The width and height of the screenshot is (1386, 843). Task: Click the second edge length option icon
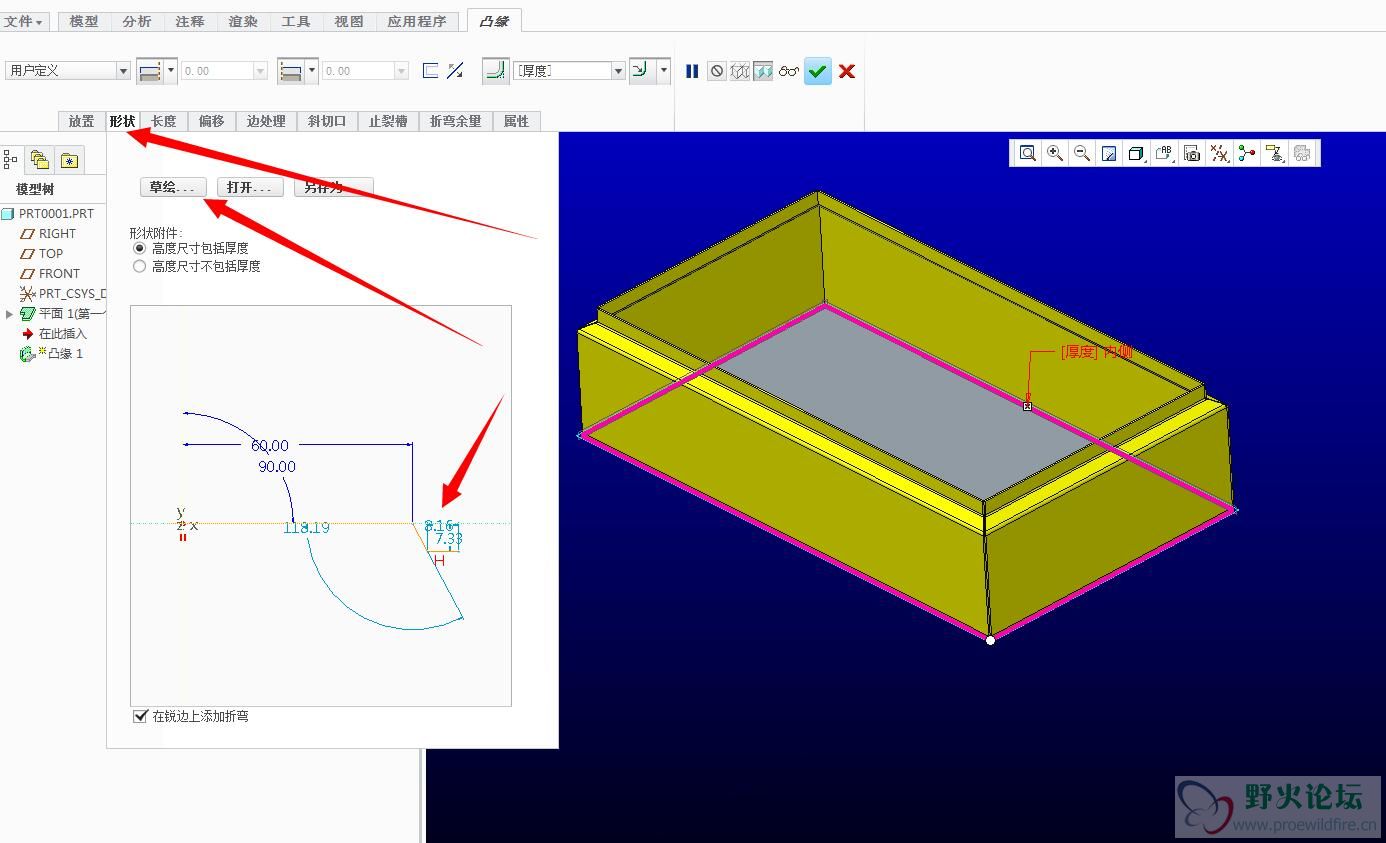pos(291,70)
